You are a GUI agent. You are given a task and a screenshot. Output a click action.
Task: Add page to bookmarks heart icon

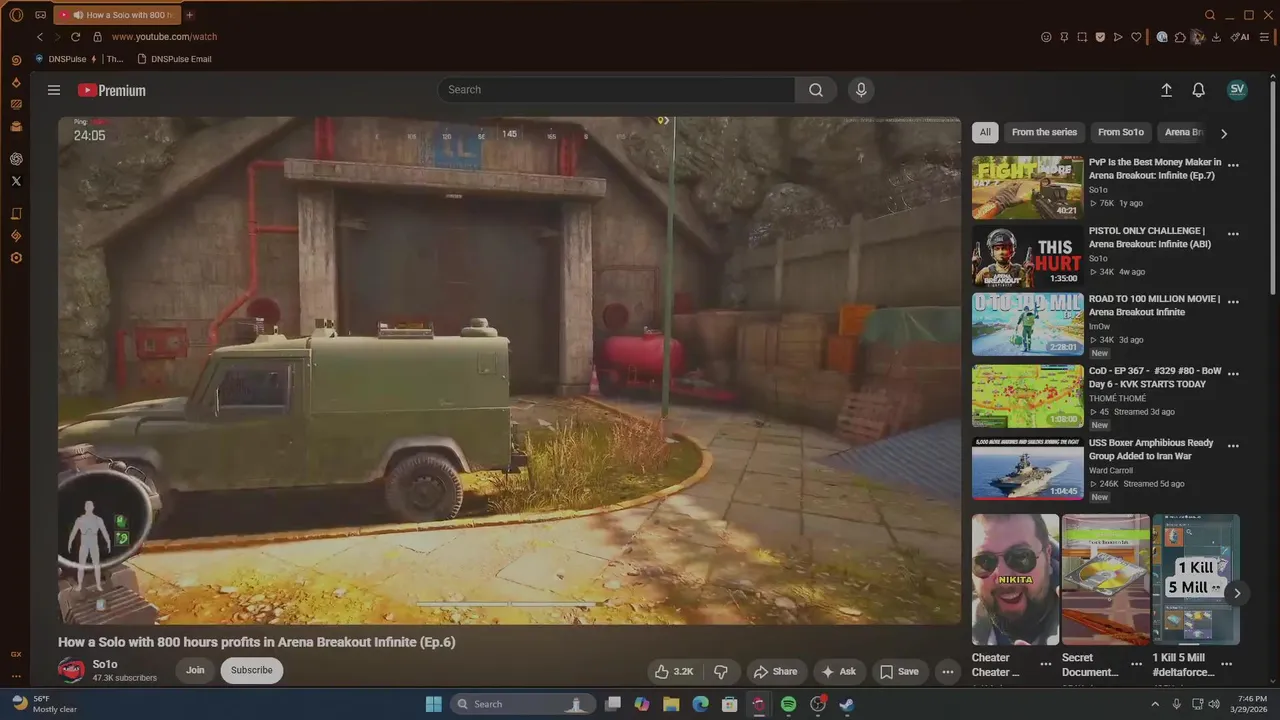click(1136, 37)
